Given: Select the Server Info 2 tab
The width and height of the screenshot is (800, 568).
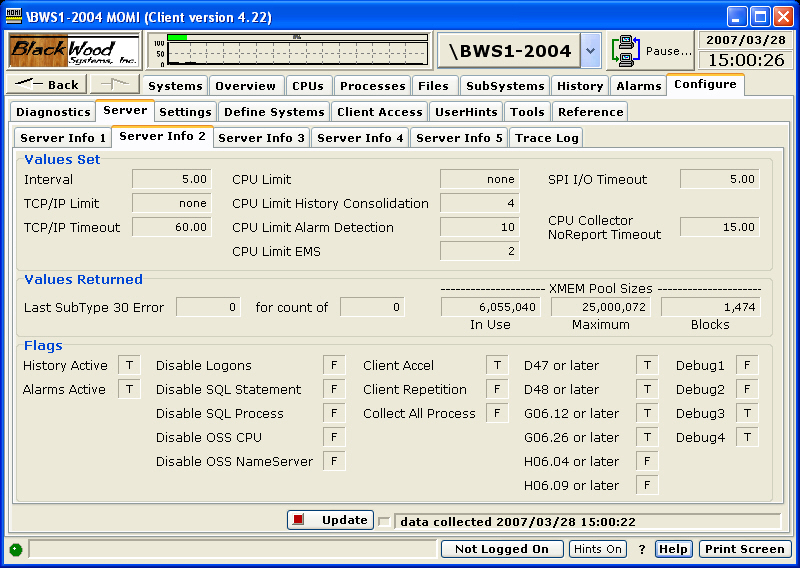Looking at the screenshot, I should pyautogui.click(x=162, y=136).
